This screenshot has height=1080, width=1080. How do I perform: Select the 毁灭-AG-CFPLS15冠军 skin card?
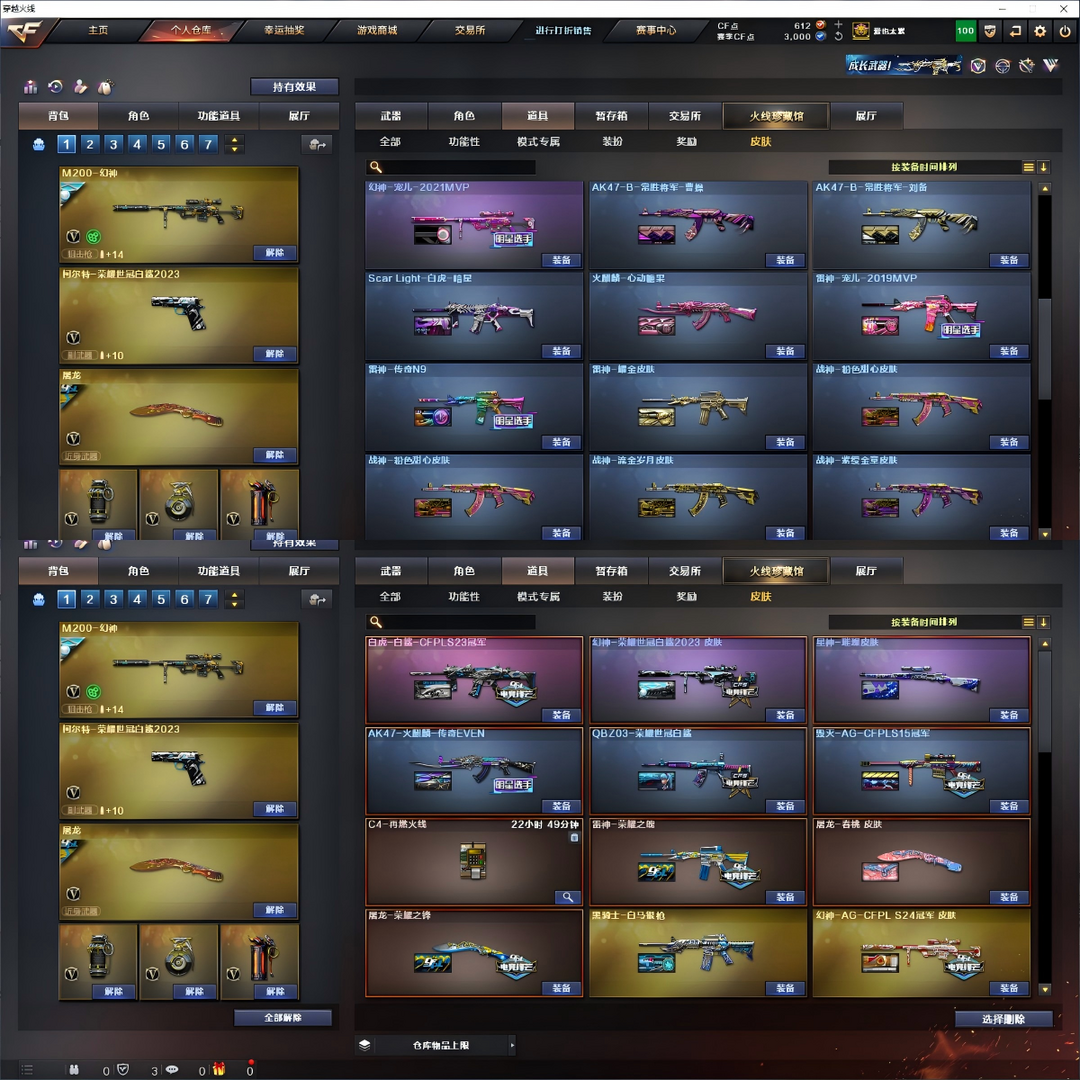[x=922, y=771]
